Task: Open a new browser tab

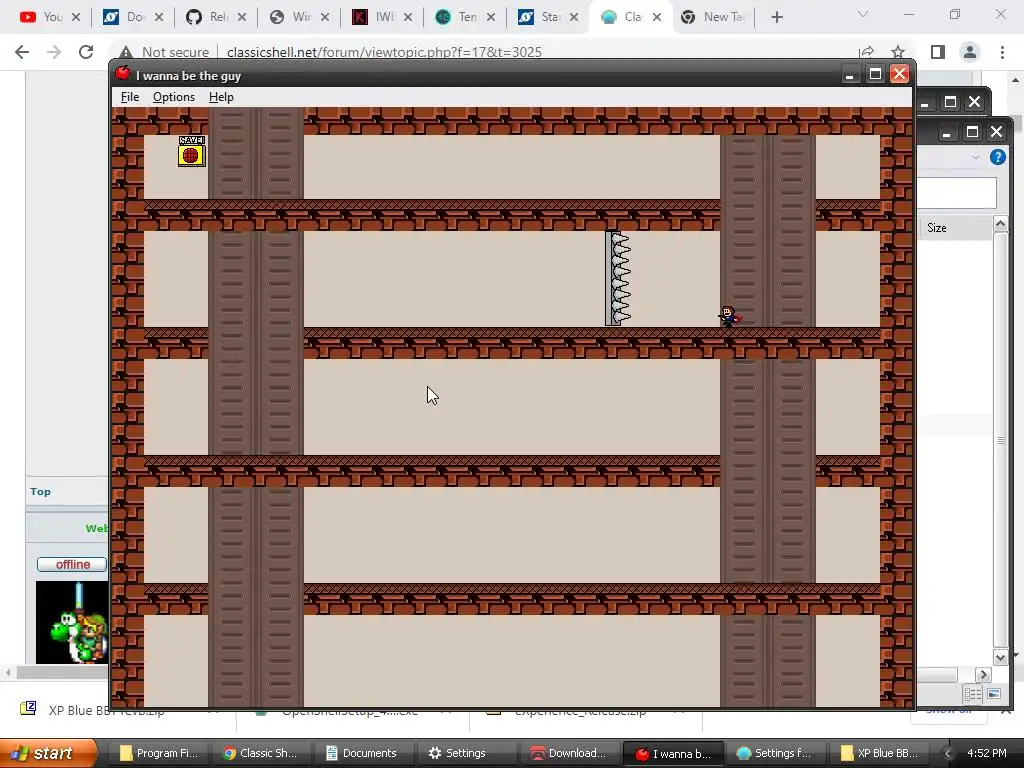Action: 776,18
